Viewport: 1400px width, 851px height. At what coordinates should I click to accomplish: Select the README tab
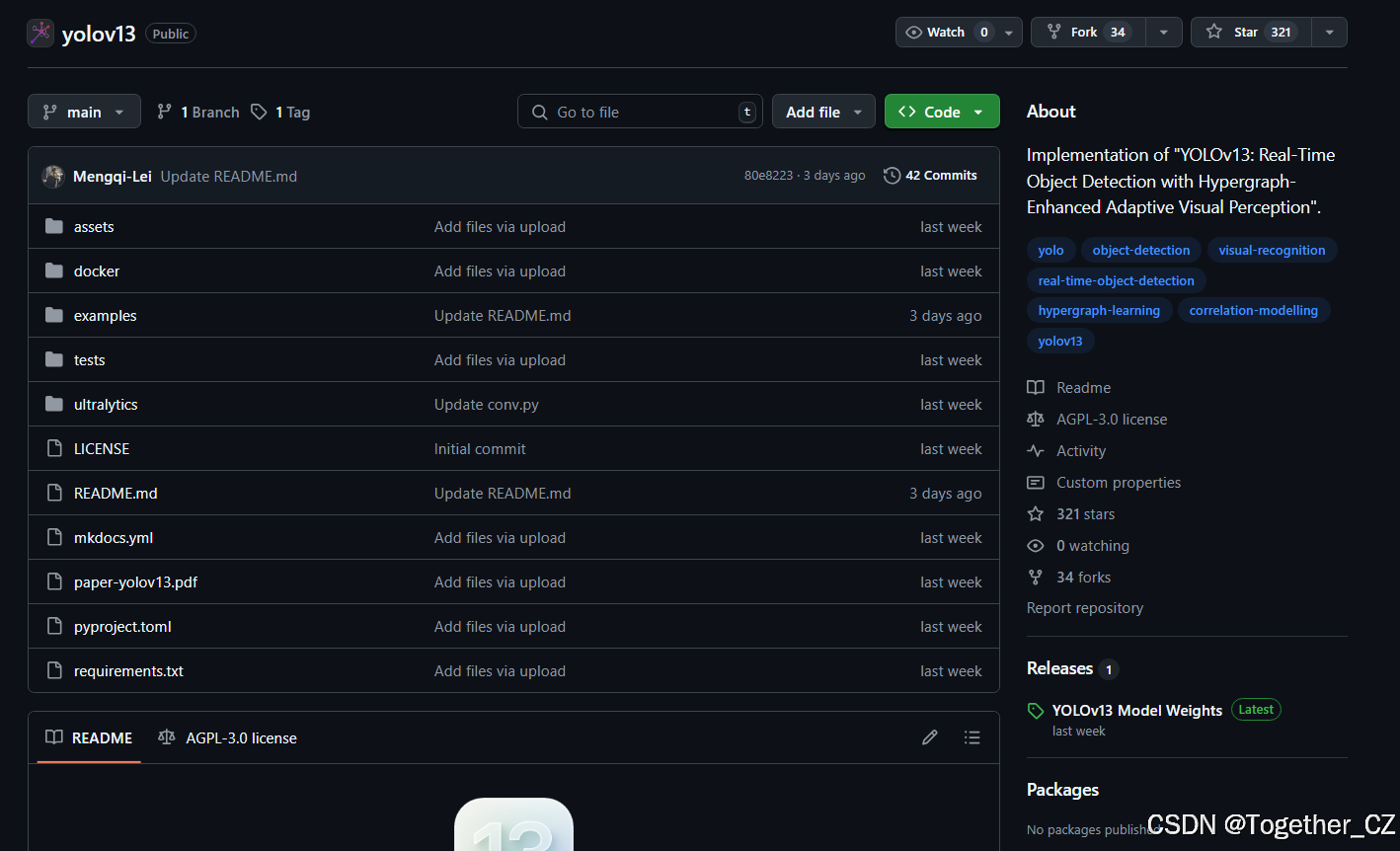tap(89, 737)
